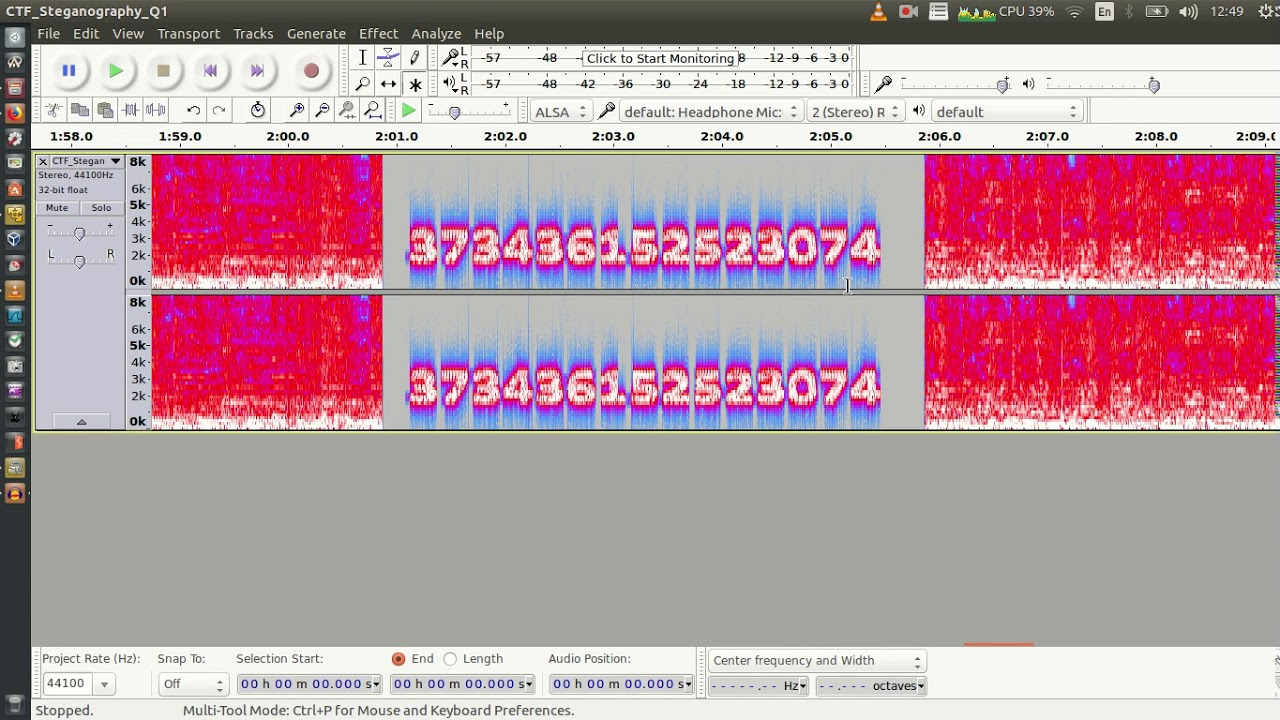This screenshot has width=1280, height=720.
Task: Click the Cut scissors icon
Action: tap(54, 110)
